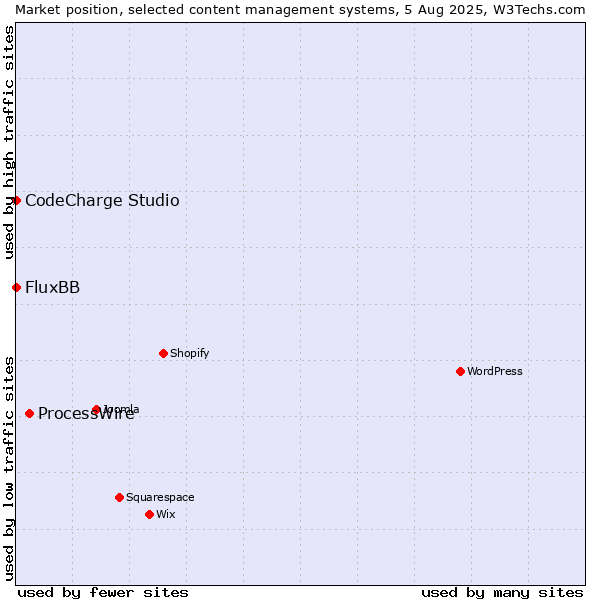The width and height of the screenshot is (600, 600).
Task: Click the 'ProcessWire' label
Action: point(86,413)
